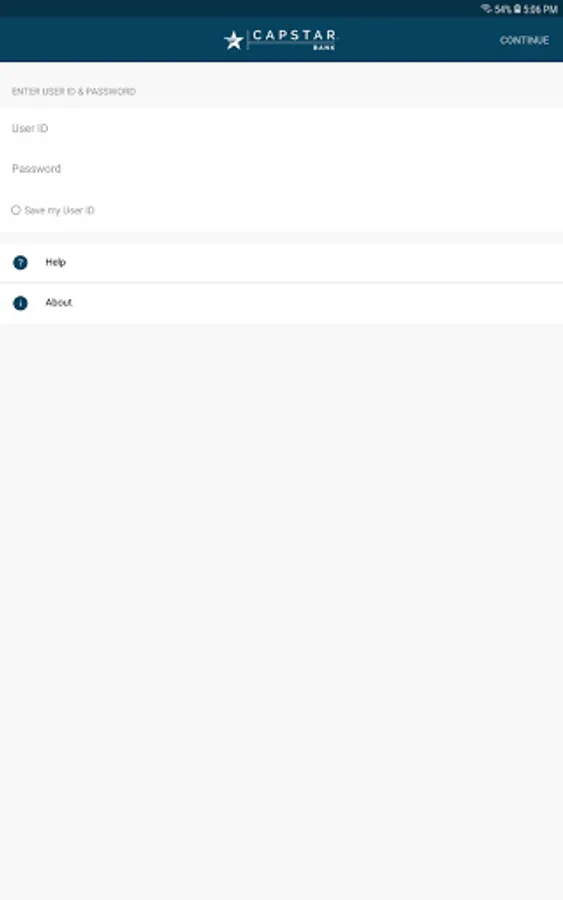Click the CapStar Bank wordmark
Image resolution: width=563 pixels, height=900 pixels.
(x=294, y=39)
